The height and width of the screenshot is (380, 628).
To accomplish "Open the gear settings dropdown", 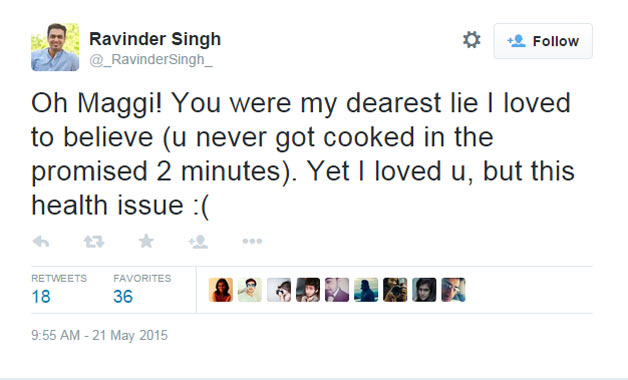I will [x=471, y=40].
